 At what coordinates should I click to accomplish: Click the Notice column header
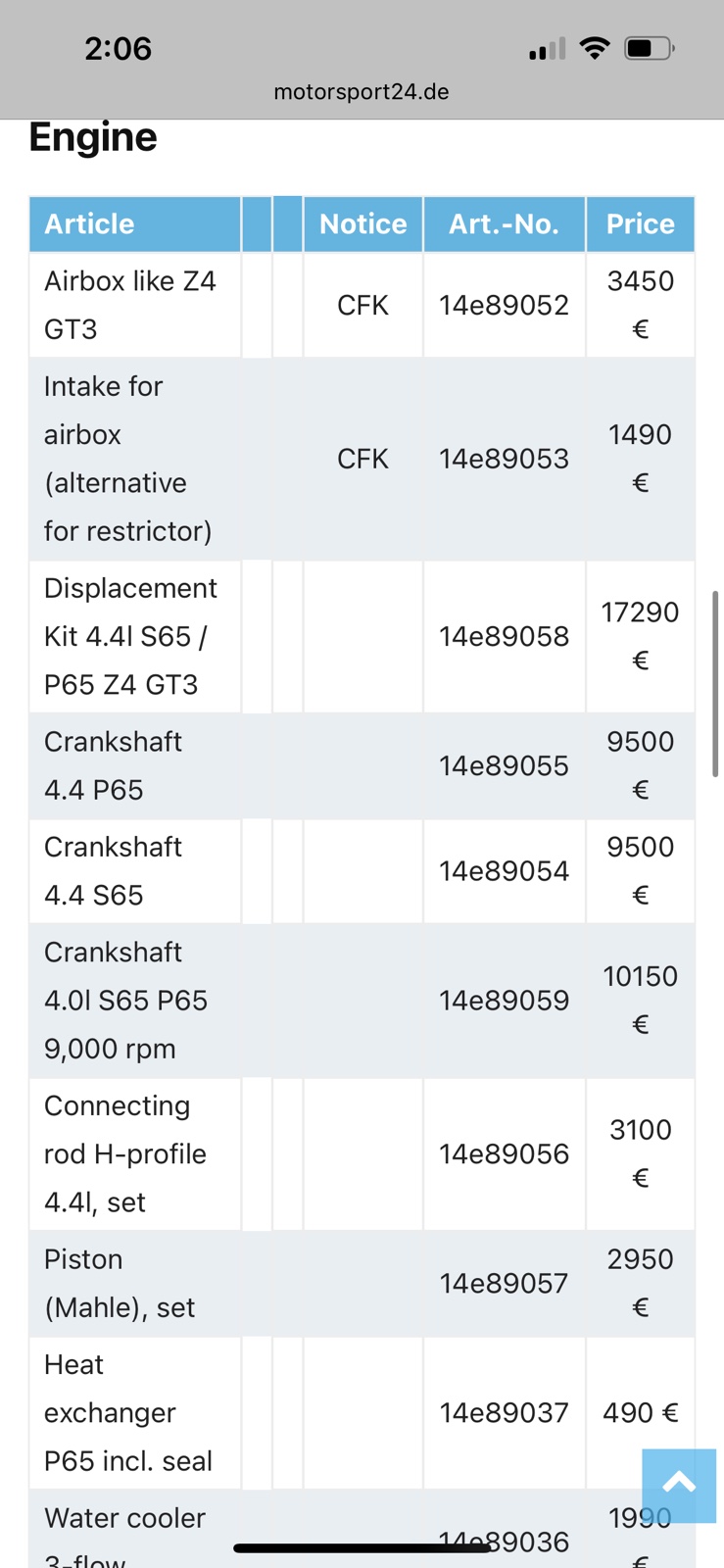[x=362, y=224]
